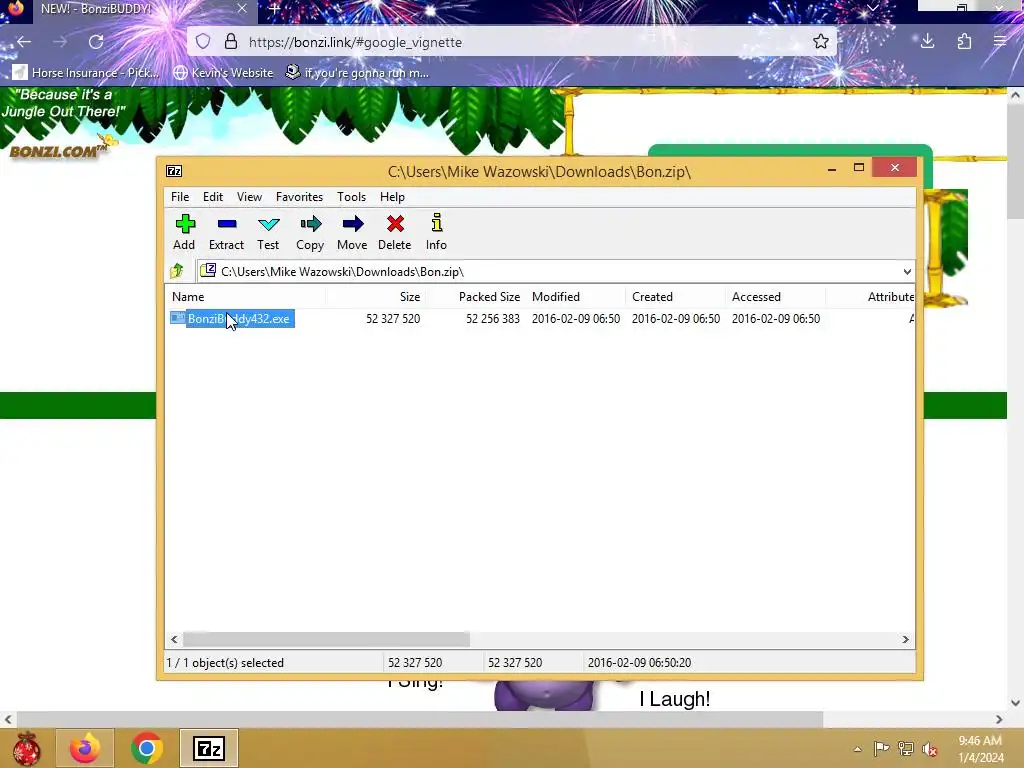Click 7-Zip taskbar button
Viewport: 1024px width, 768px height.
[209, 748]
